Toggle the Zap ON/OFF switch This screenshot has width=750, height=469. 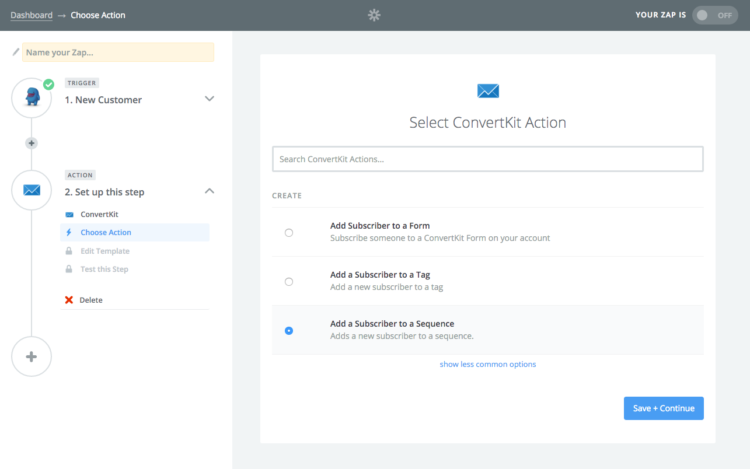[x=715, y=15]
